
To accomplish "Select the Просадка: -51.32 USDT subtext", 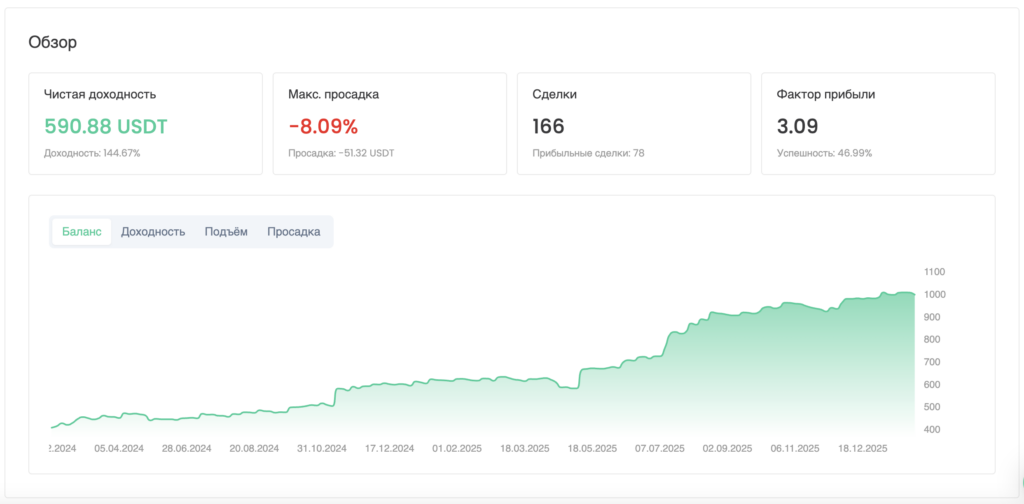I will click(x=341, y=154).
